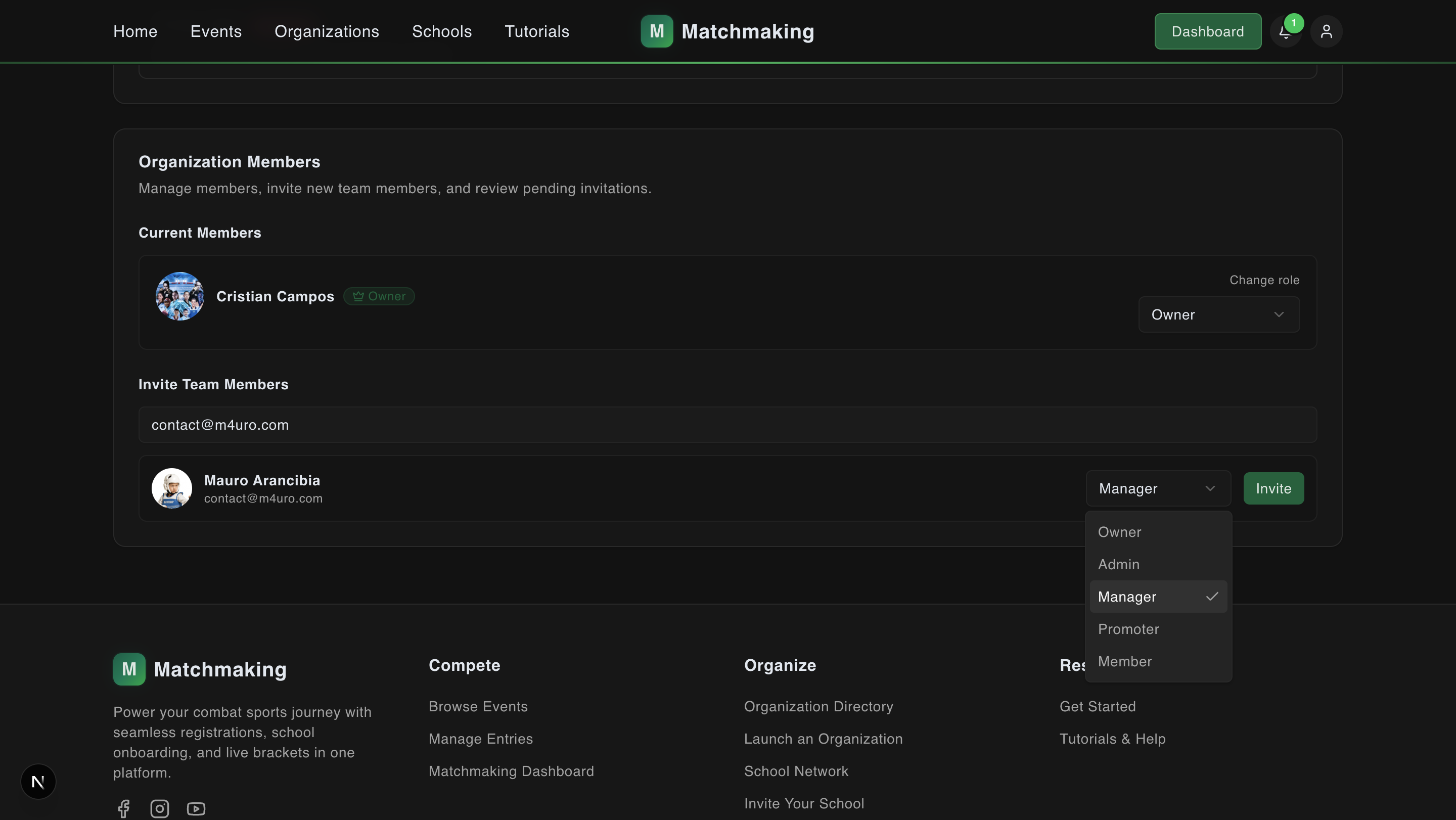Open Matchmaking Dashboard footer link
The image size is (1456, 820).
511,771
